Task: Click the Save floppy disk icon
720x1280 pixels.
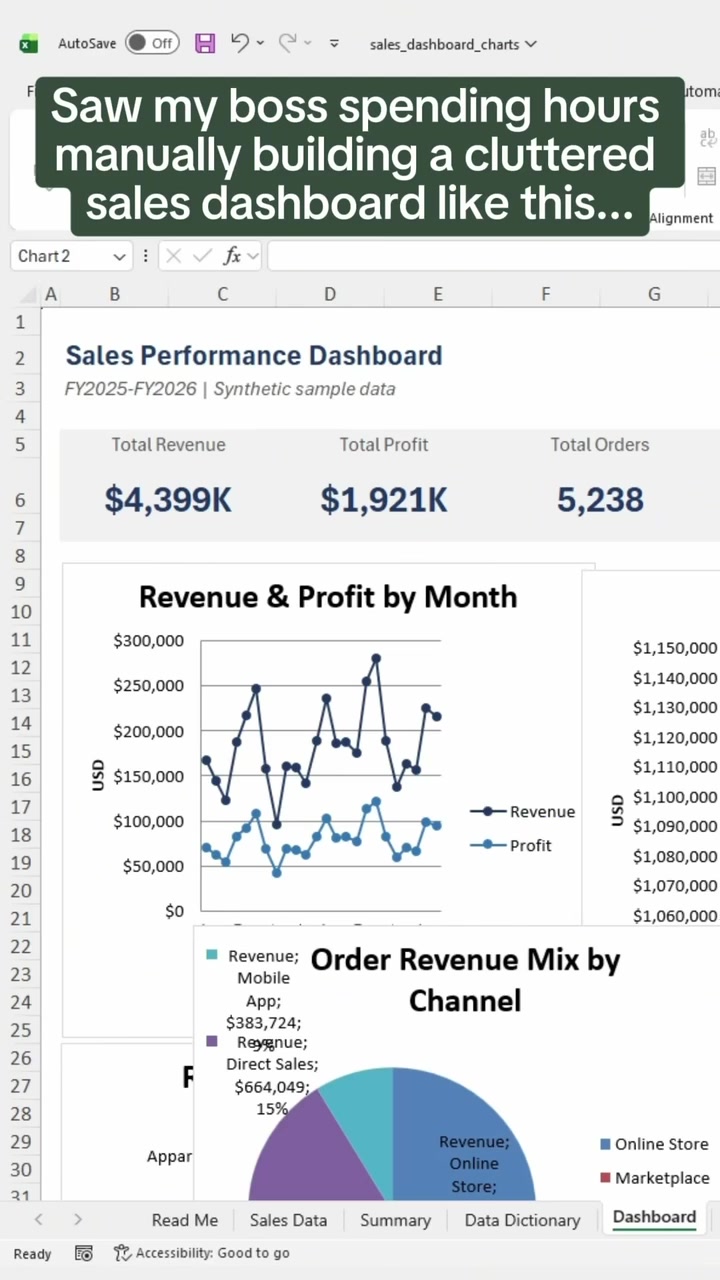Action: point(205,43)
